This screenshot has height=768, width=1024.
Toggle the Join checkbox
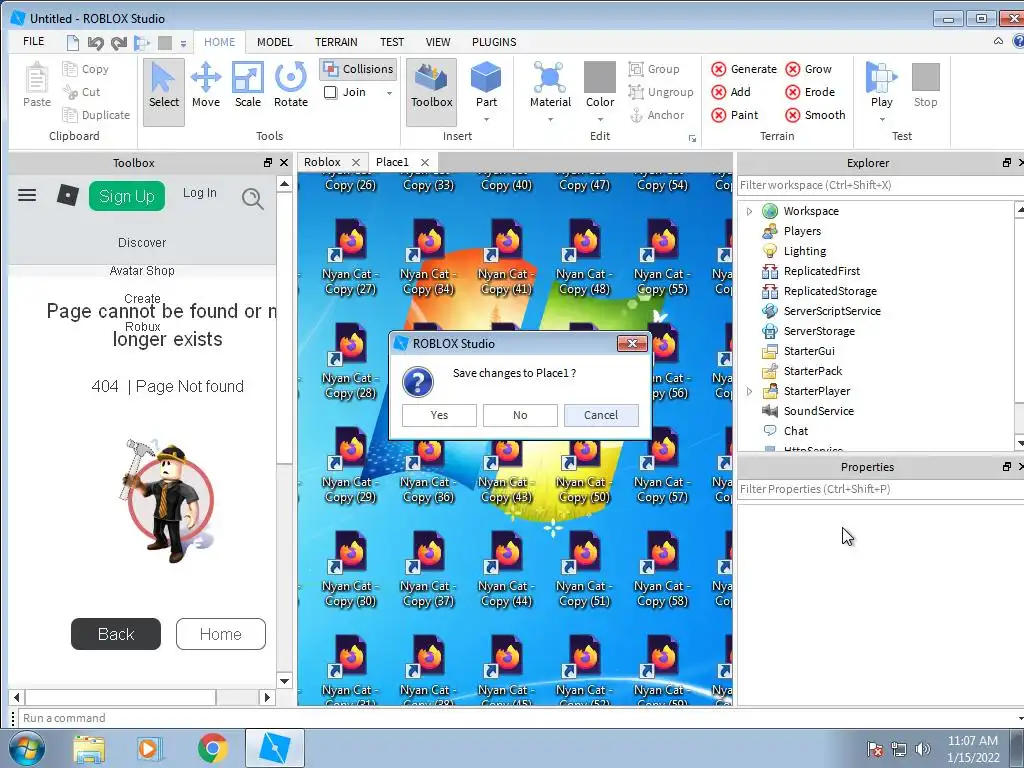click(330, 92)
